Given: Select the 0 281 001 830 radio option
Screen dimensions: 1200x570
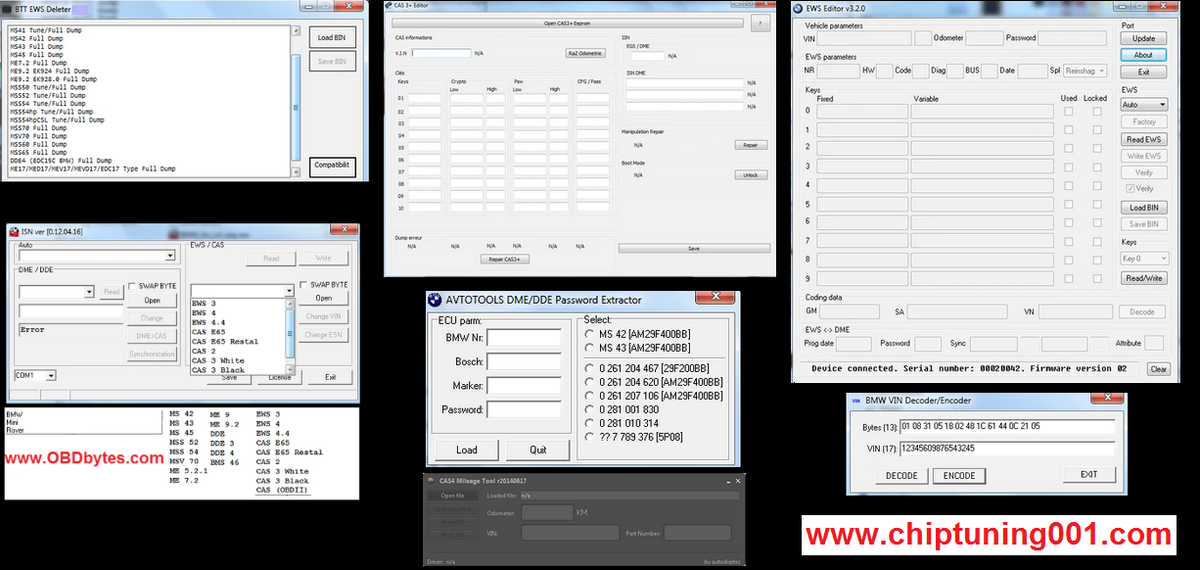Looking at the screenshot, I should pyautogui.click(x=591, y=409).
